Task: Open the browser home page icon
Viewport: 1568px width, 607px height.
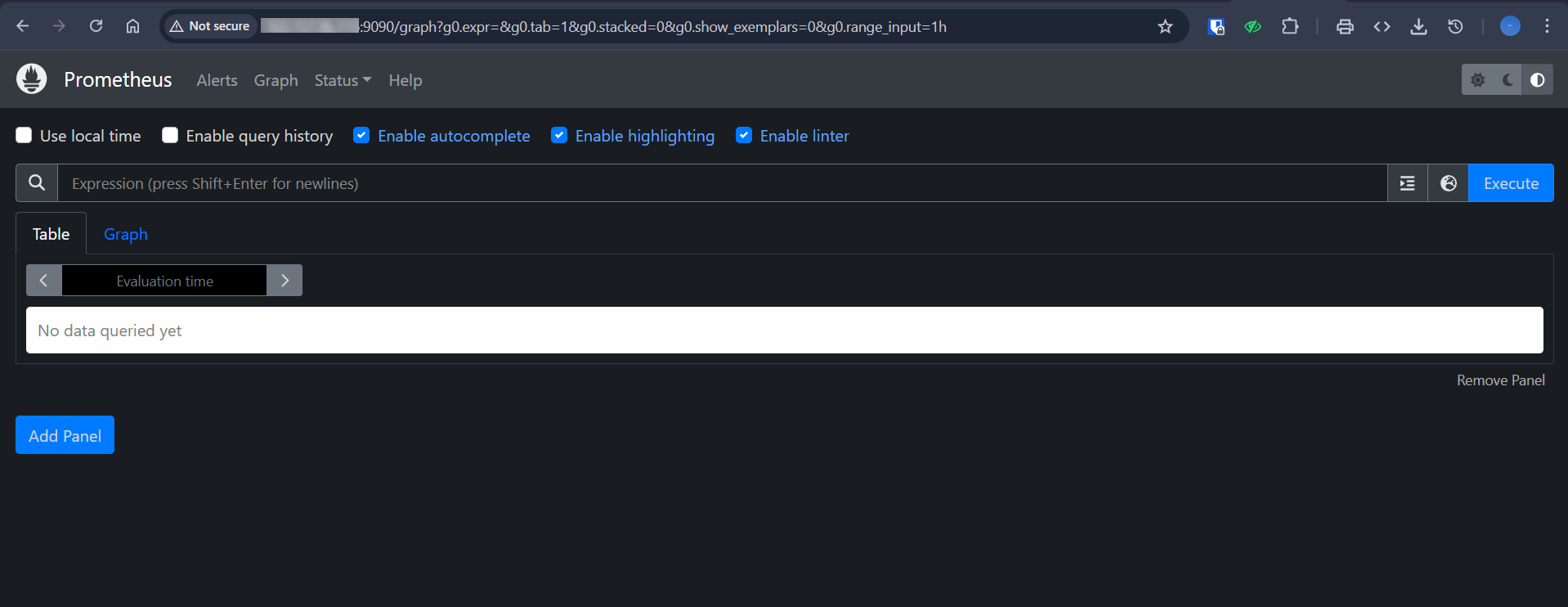Action: pyautogui.click(x=132, y=26)
